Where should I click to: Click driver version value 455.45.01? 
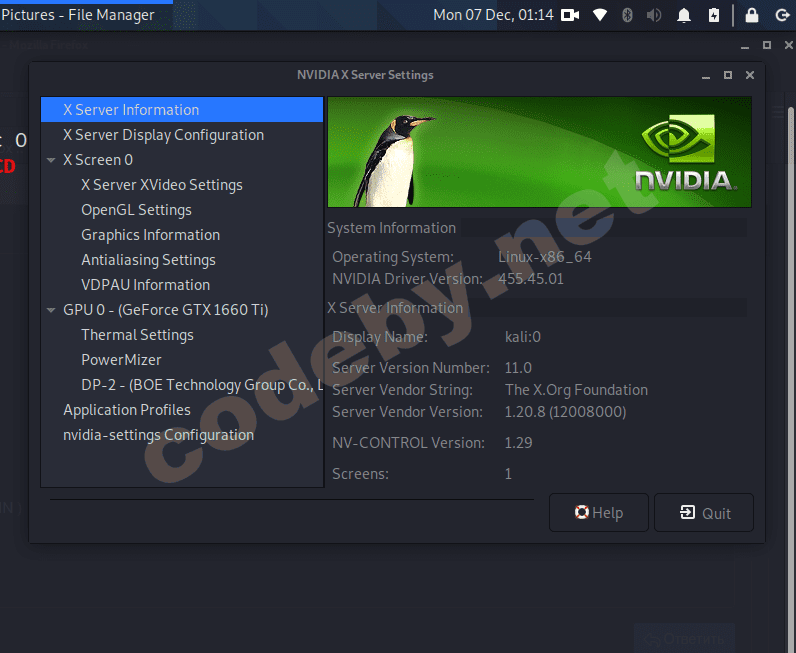tap(530, 279)
